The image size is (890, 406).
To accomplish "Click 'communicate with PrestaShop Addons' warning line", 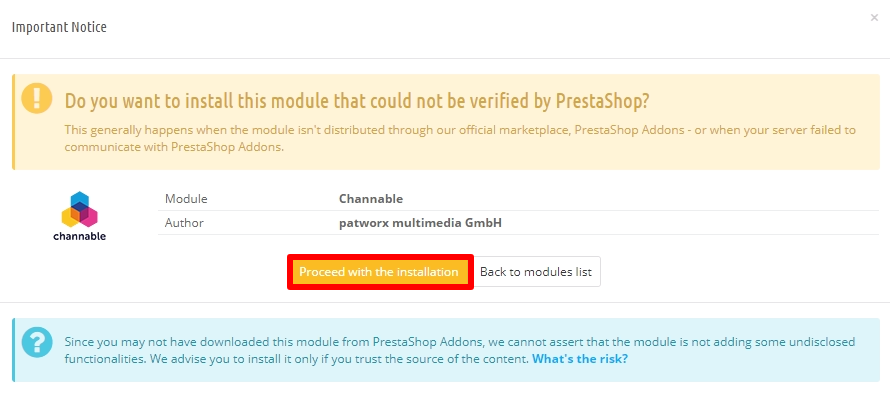I will [174, 147].
